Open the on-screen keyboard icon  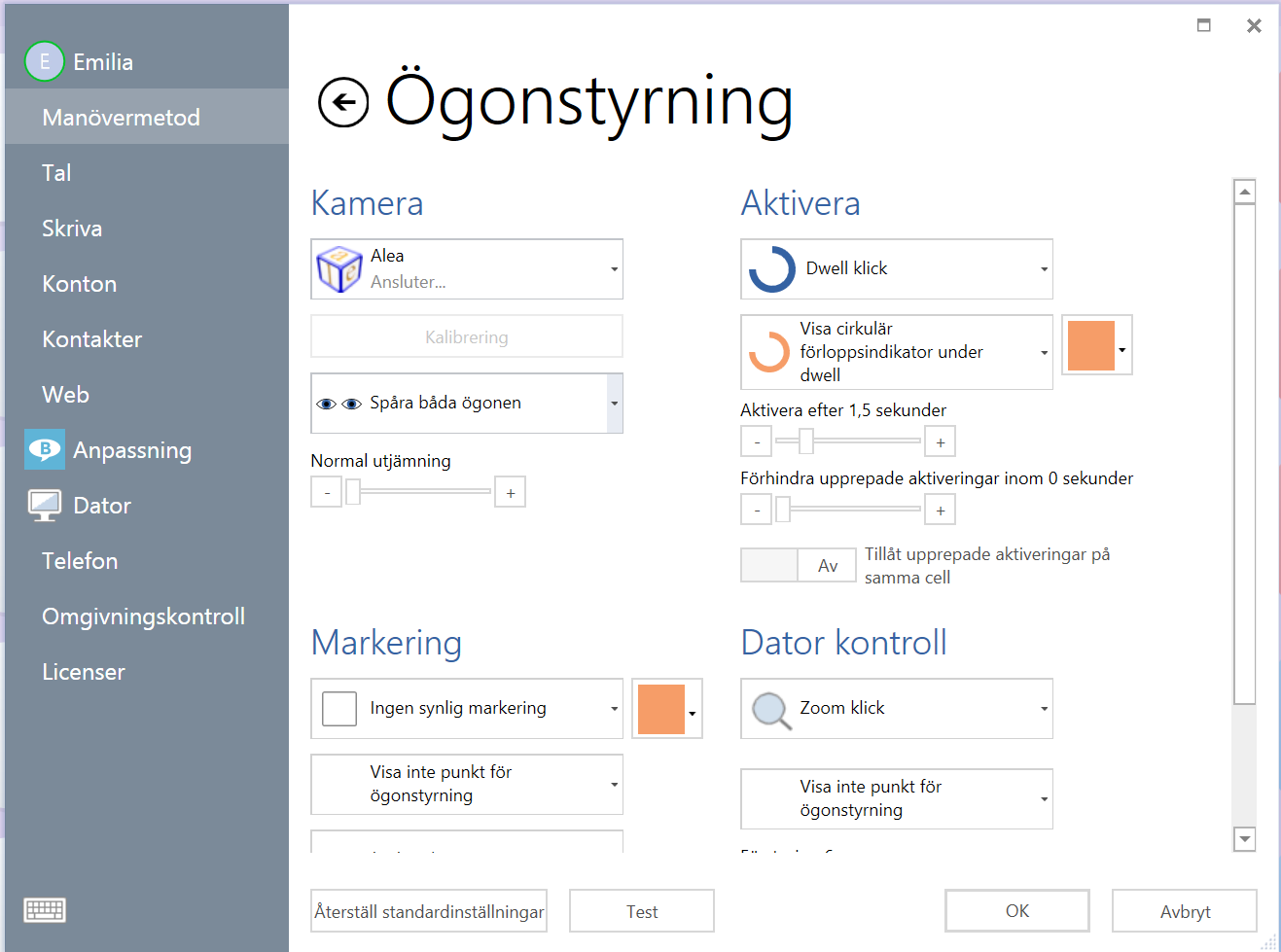tap(45, 910)
